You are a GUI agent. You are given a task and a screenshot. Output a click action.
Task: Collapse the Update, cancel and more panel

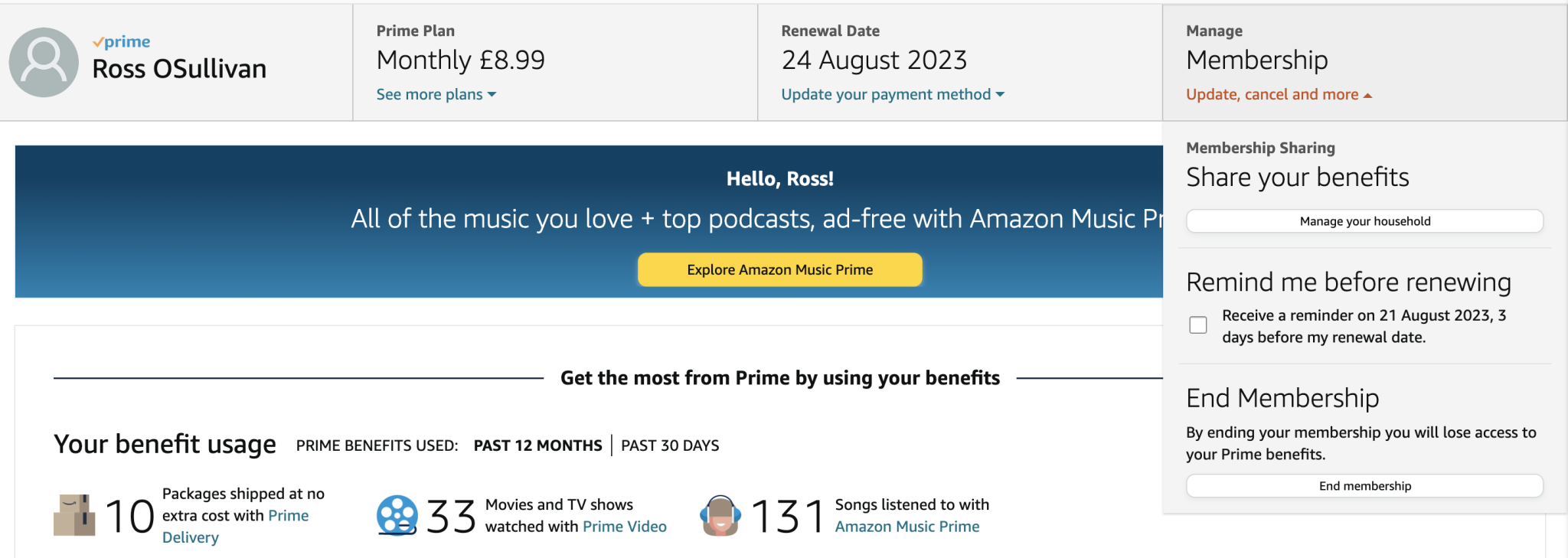pyautogui.click(x=1279, y=94)
